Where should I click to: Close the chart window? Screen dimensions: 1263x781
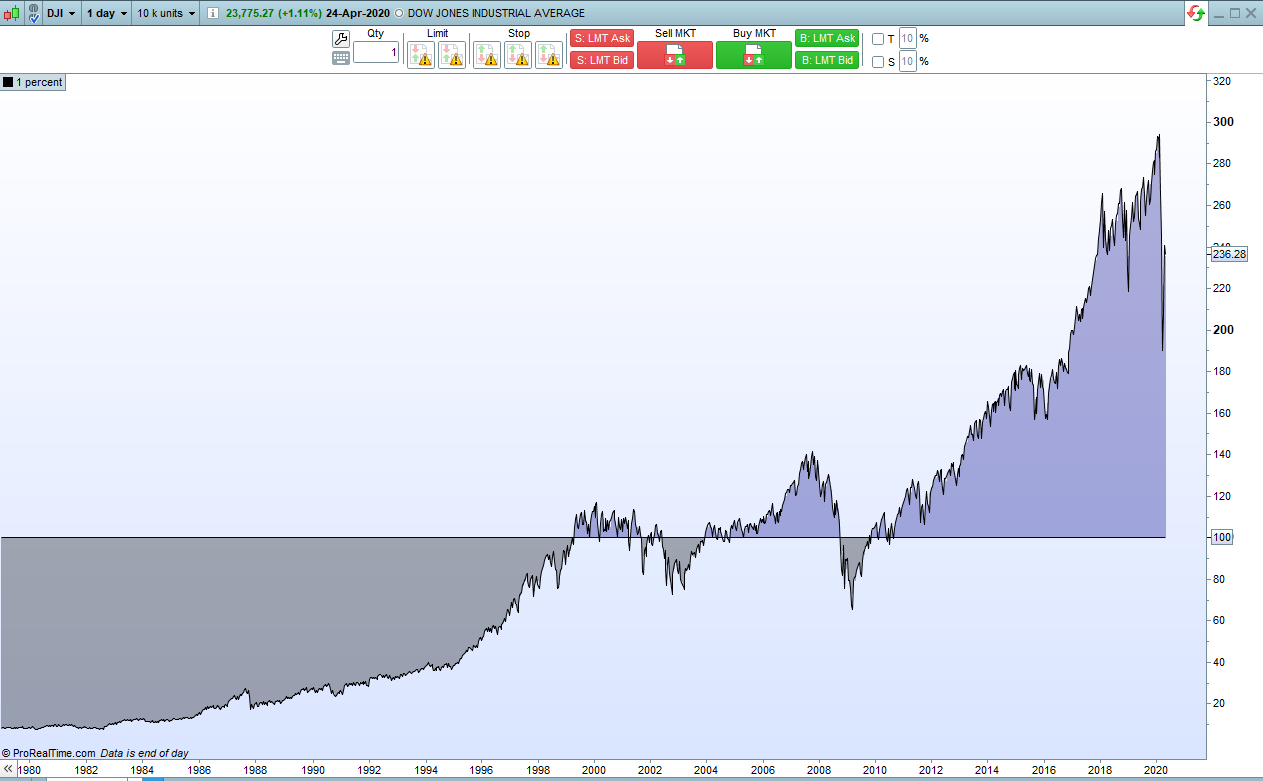(x=1252, y=13)
